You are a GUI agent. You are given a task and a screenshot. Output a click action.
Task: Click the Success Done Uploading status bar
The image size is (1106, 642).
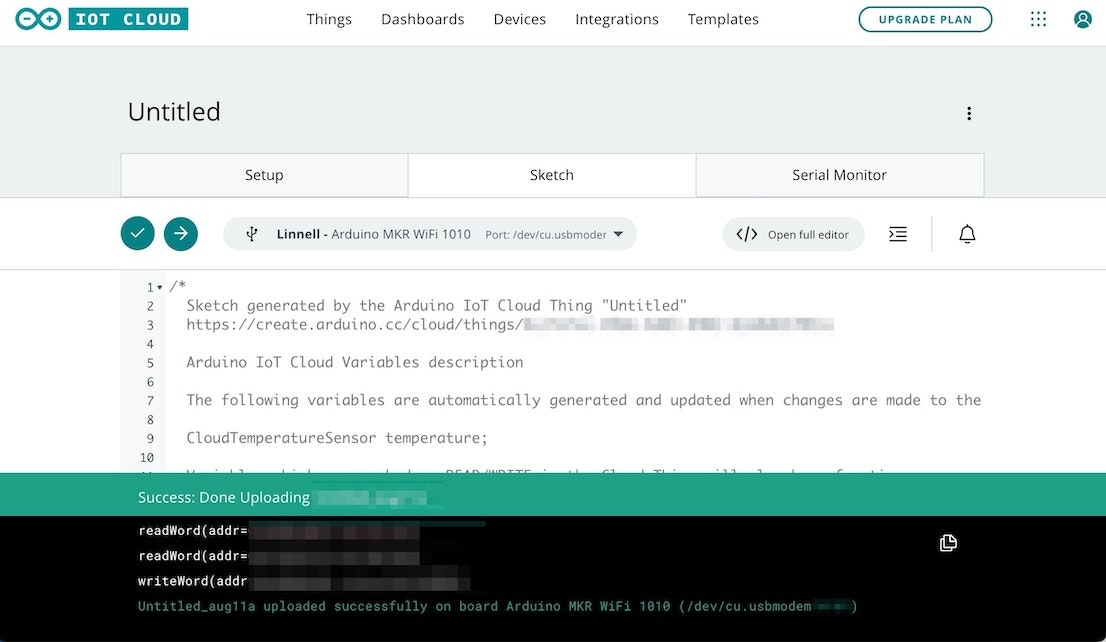tap(553, 497)
